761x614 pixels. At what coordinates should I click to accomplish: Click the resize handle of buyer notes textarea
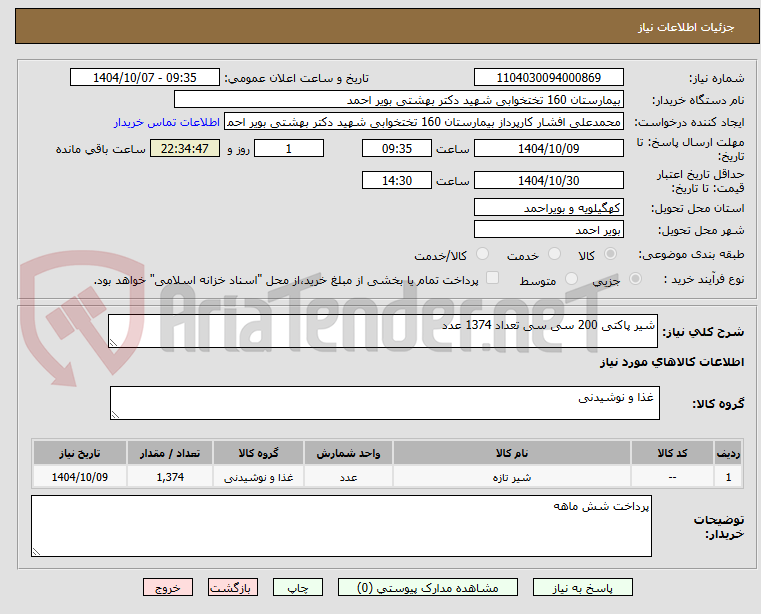pyautogui.click(x=36, y=552)
